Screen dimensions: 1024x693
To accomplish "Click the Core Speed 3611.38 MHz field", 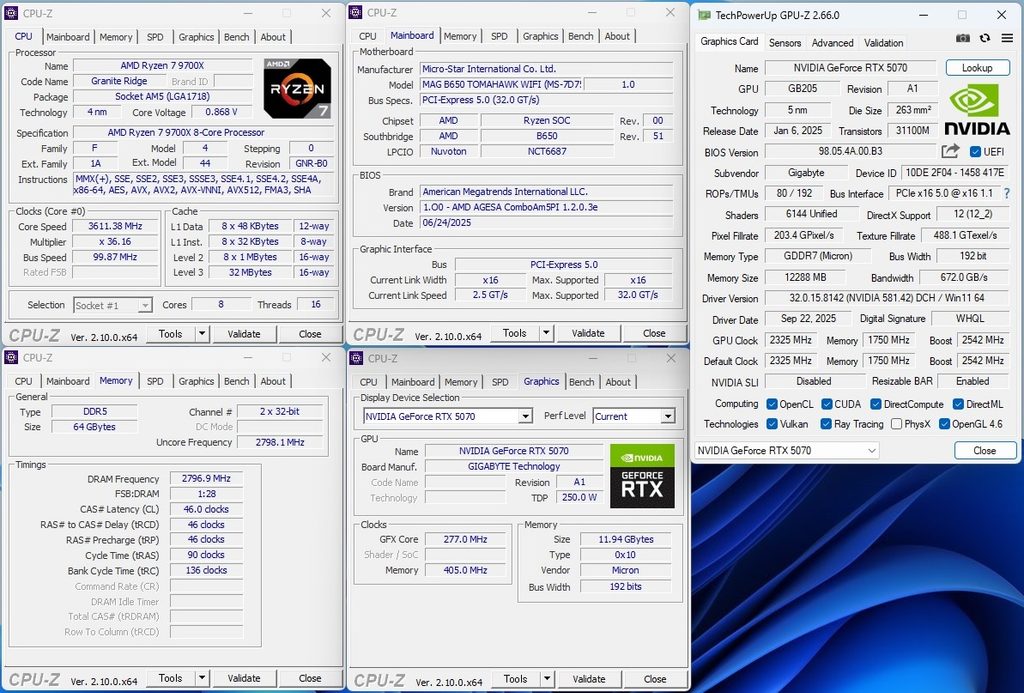I will click(x=115, y=226).
